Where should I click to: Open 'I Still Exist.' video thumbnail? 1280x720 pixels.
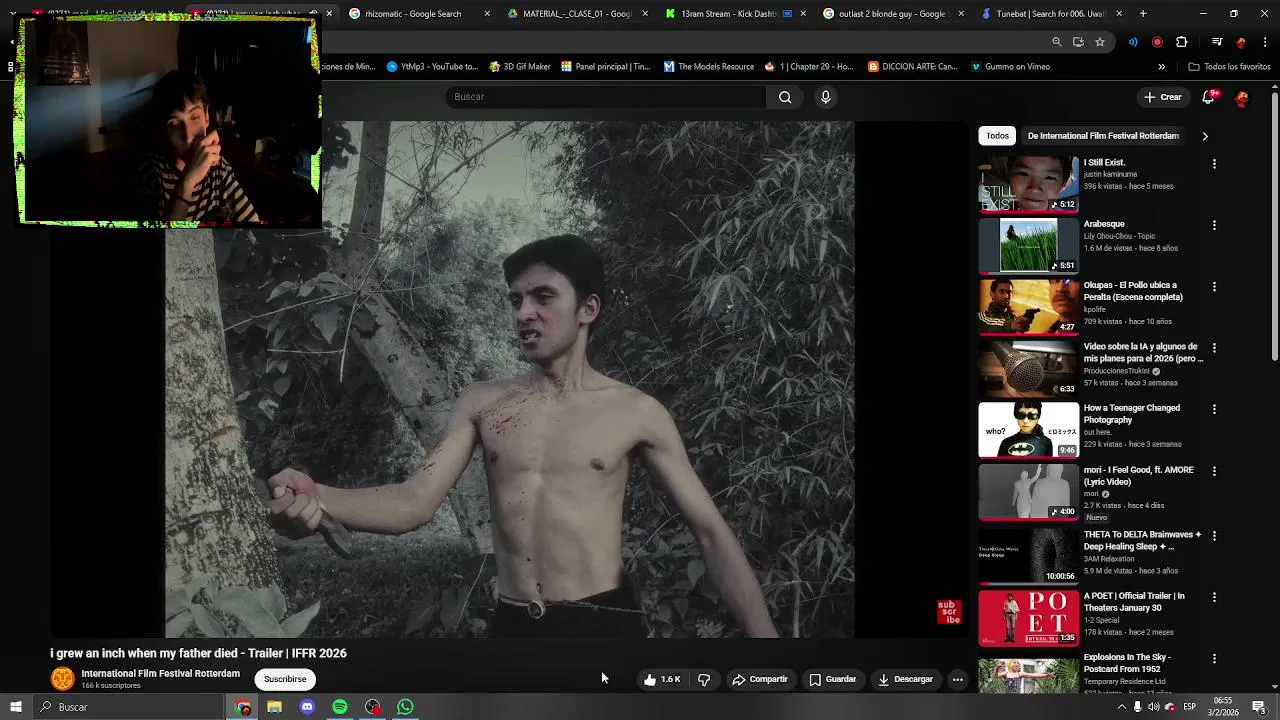(1028, 184)
